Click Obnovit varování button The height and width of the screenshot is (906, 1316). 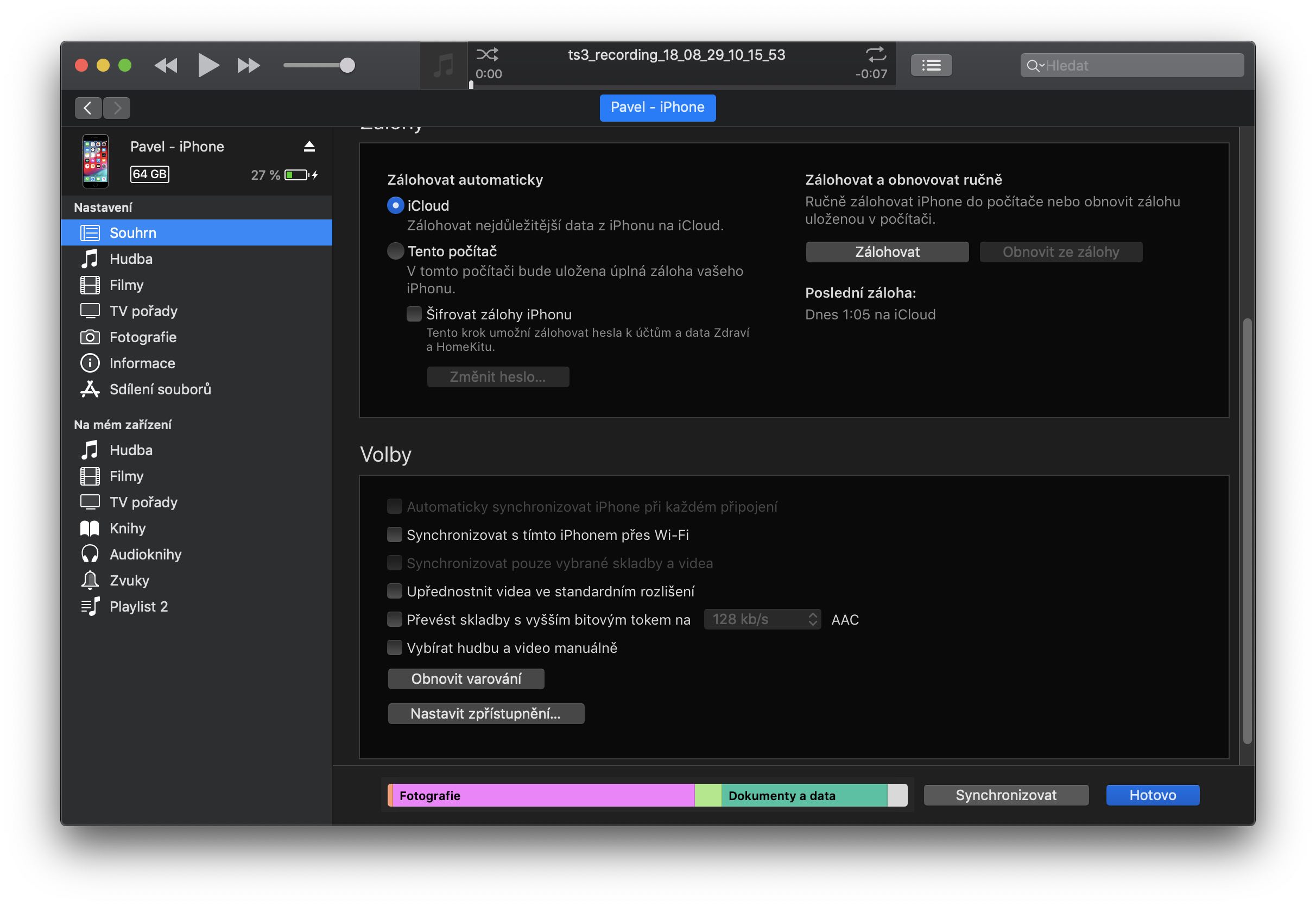point(466,679)
